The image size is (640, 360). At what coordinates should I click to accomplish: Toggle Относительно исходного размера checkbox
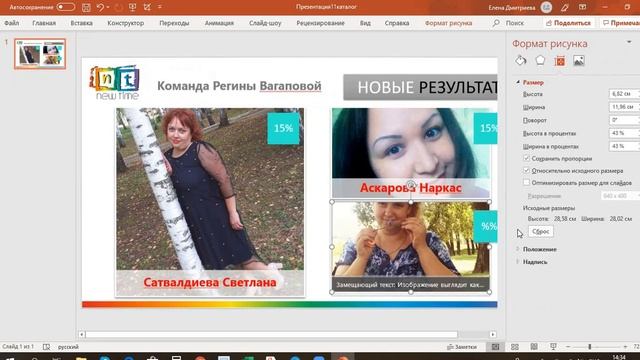click(x=527, y=170)
